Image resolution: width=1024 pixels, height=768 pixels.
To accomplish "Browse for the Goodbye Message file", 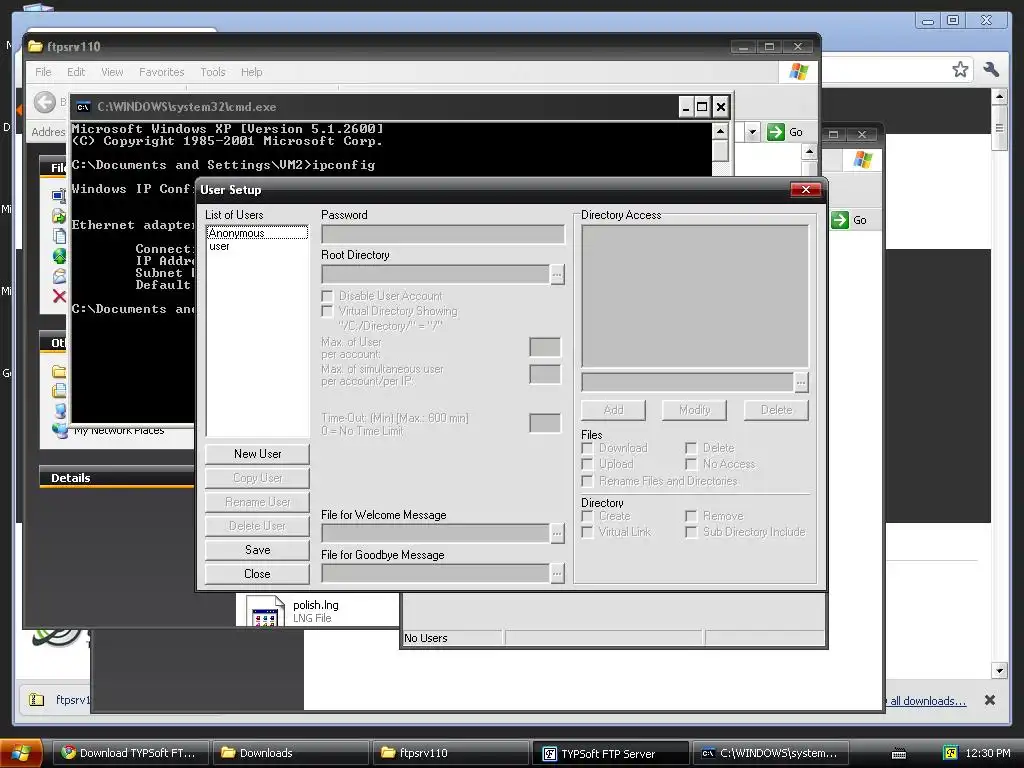I will point(557,574).
